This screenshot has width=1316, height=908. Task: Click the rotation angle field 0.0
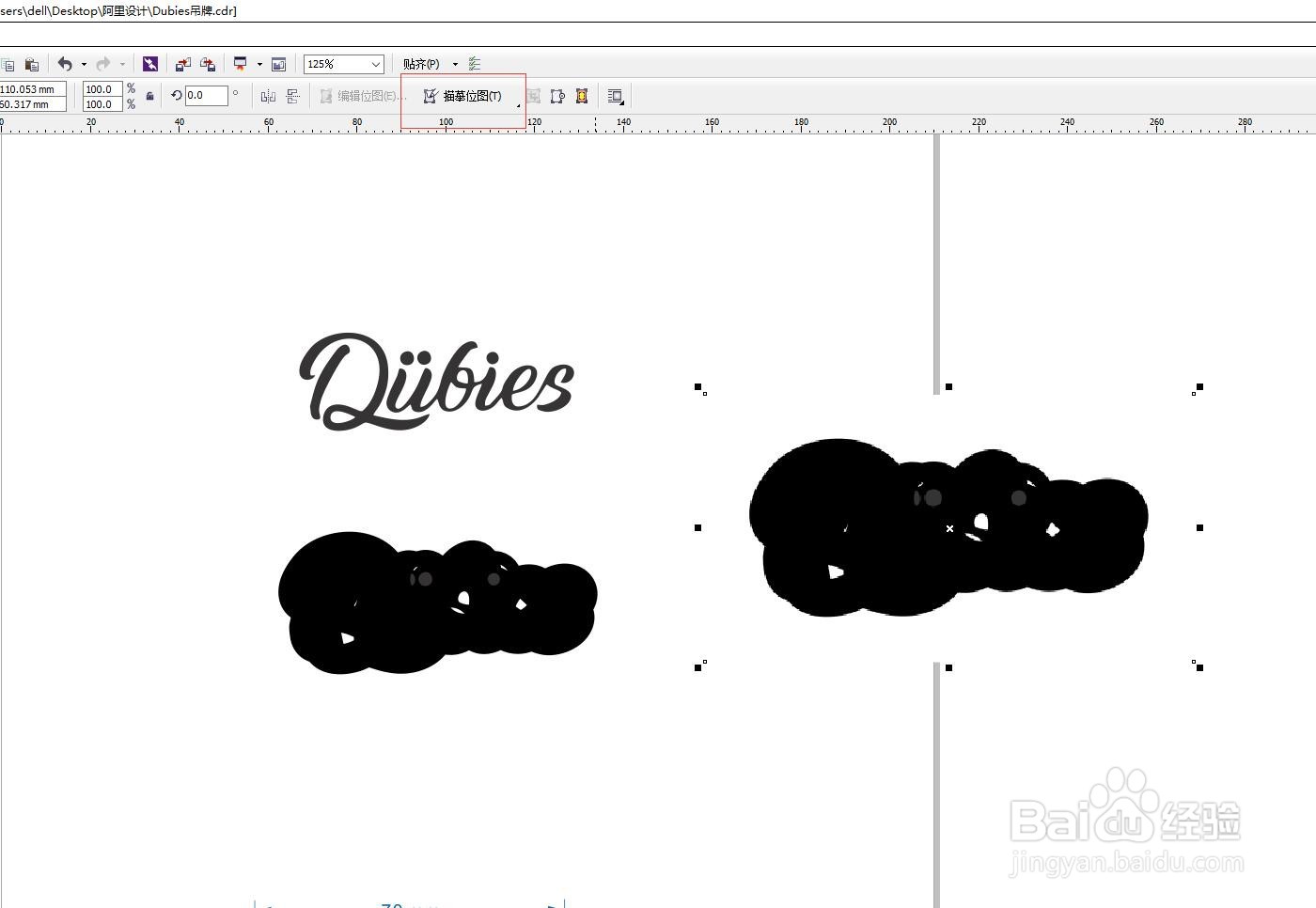point(206,95)
